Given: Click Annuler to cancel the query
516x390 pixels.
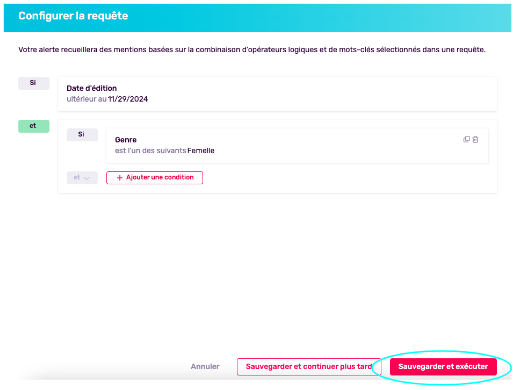Looking at the screenshot, I should (205, 366).
